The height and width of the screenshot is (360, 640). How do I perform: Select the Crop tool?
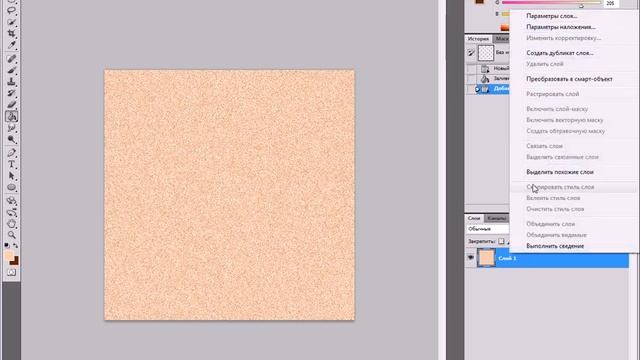tap(11, 33)
